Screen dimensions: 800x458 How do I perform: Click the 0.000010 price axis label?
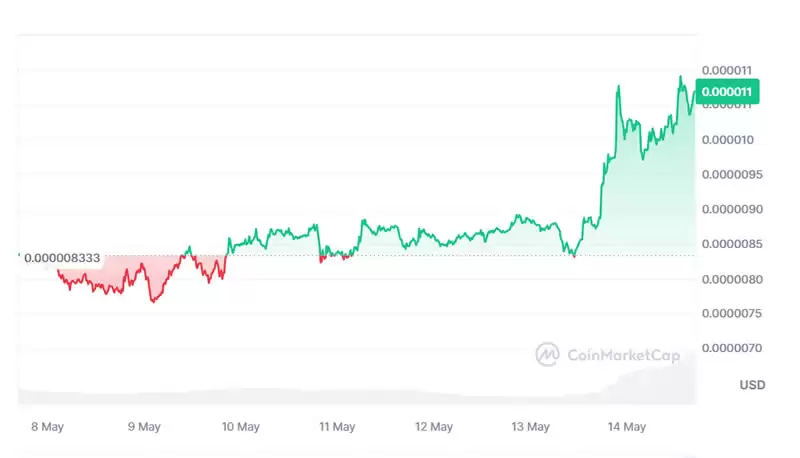click(730, 140)
